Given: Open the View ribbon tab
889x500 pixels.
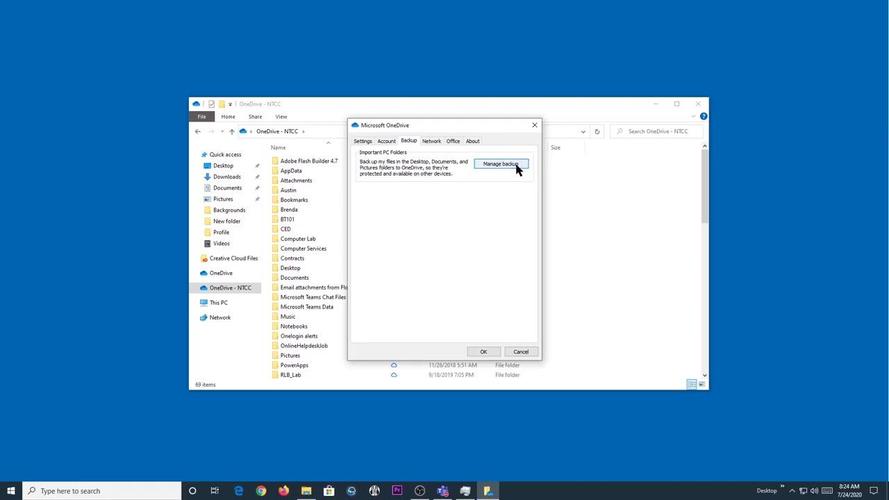Looking at the screenshot, I should click(x=281, y=117).
